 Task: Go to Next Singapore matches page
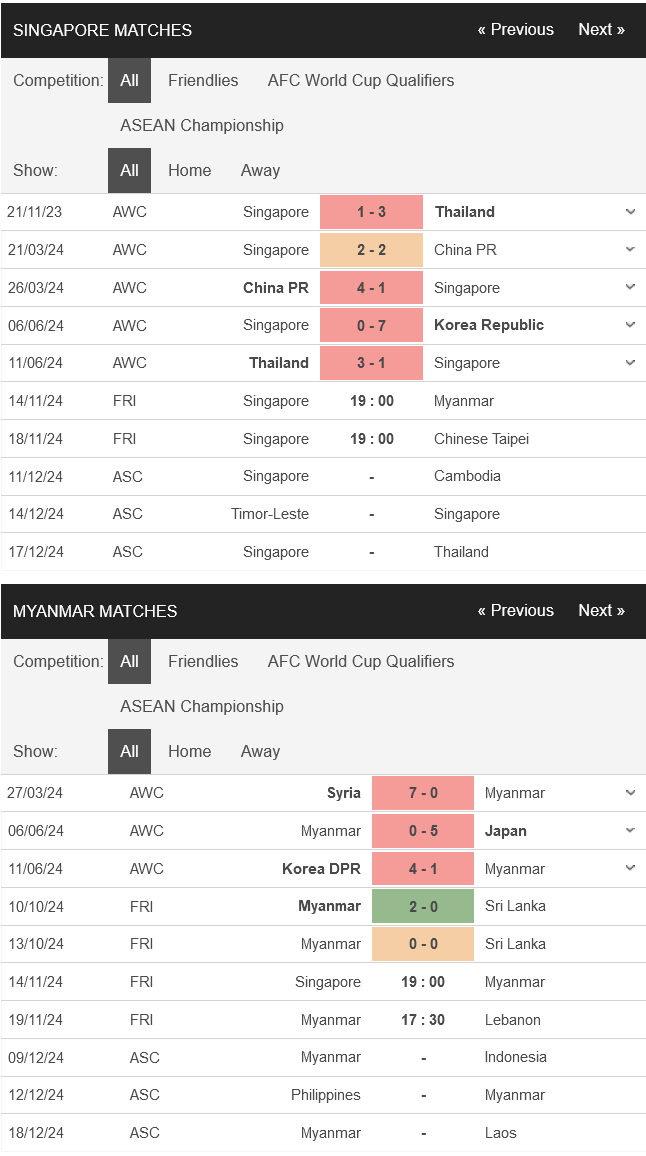601,29
